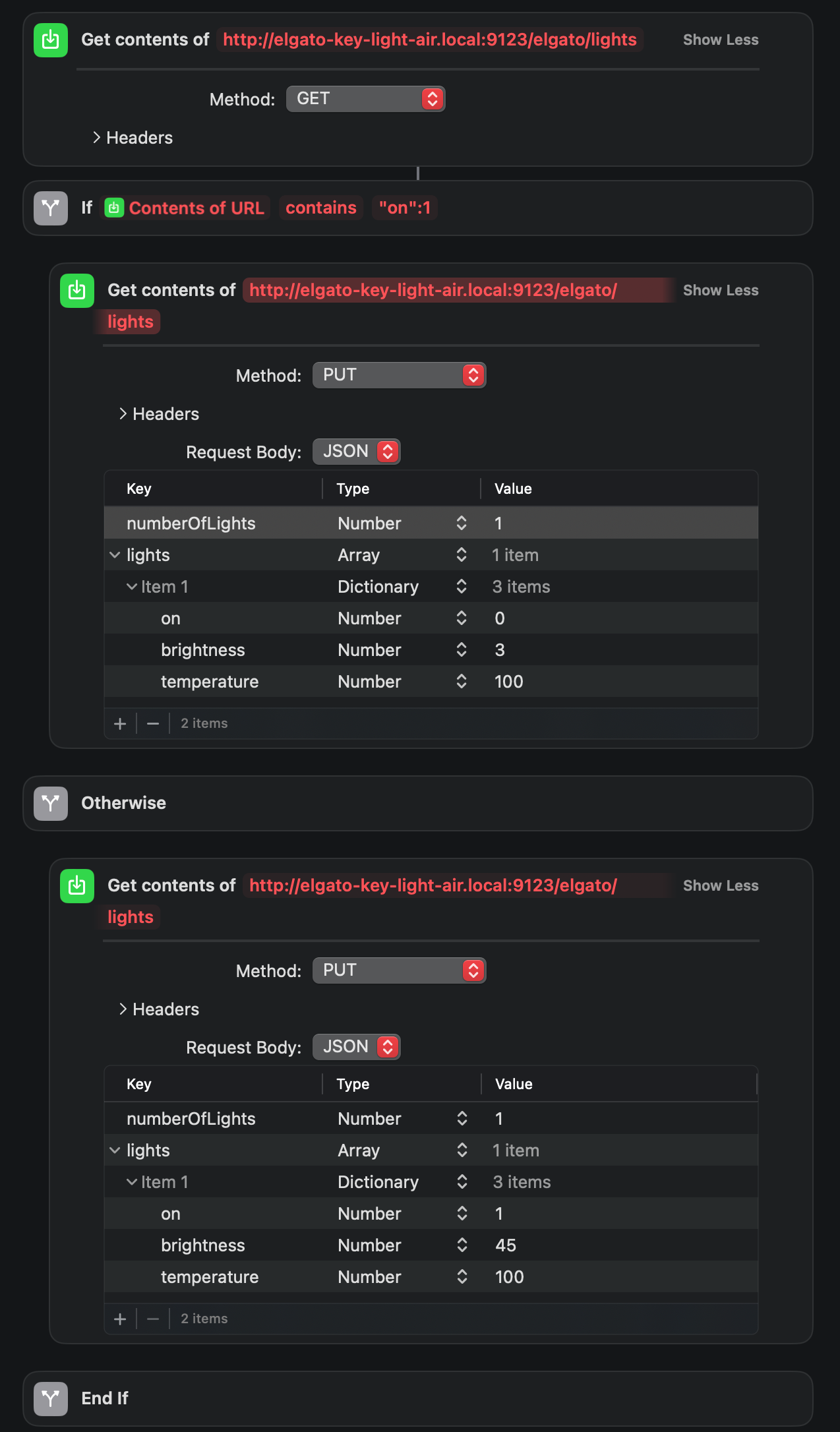Image resolution: width=840 pixels, height=1432 pixels.
Task: Add a row with plus in first JSON table
Action: point(120,723)
